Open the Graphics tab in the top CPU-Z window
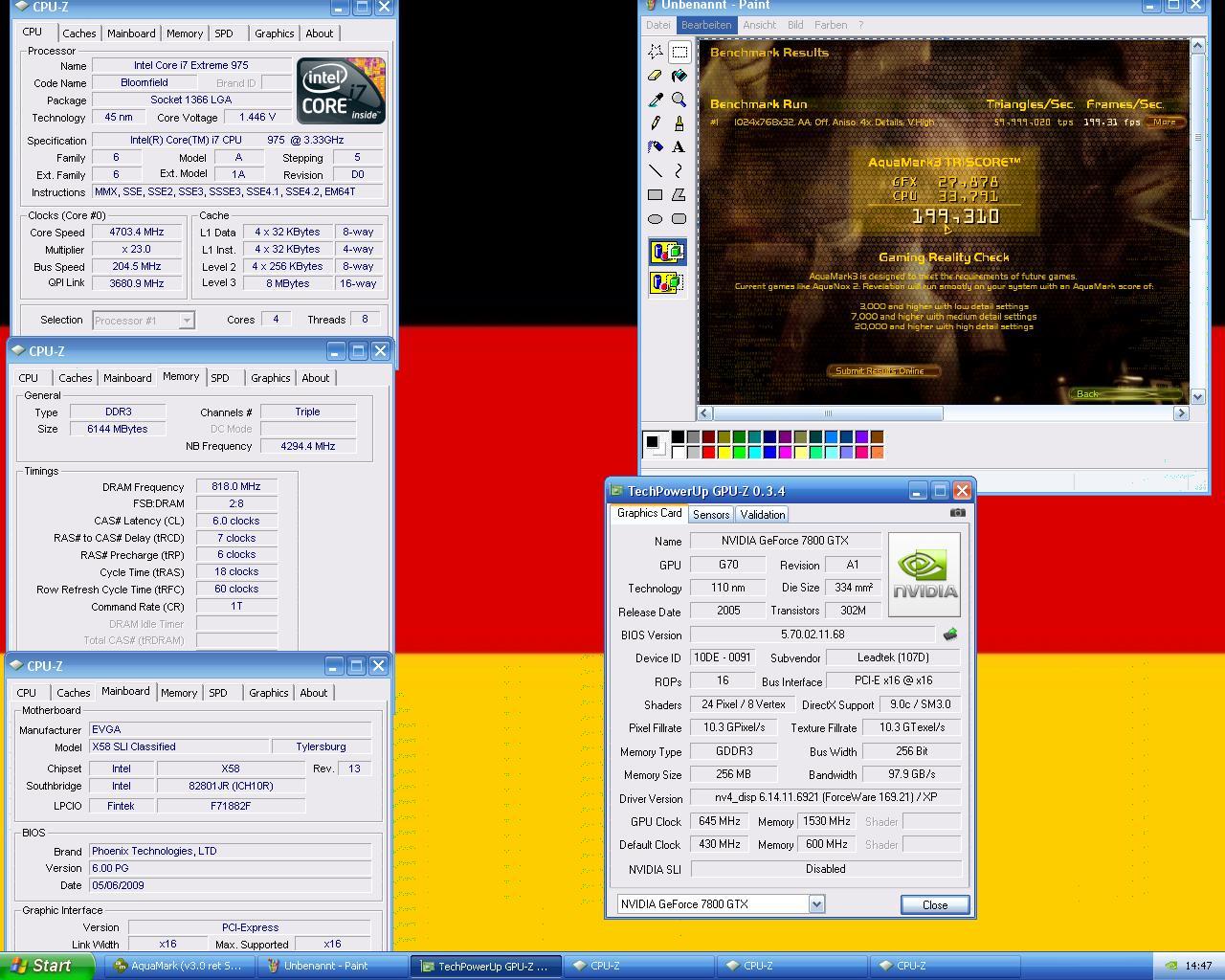The image size is (1225, 980). tap(275, 33)
